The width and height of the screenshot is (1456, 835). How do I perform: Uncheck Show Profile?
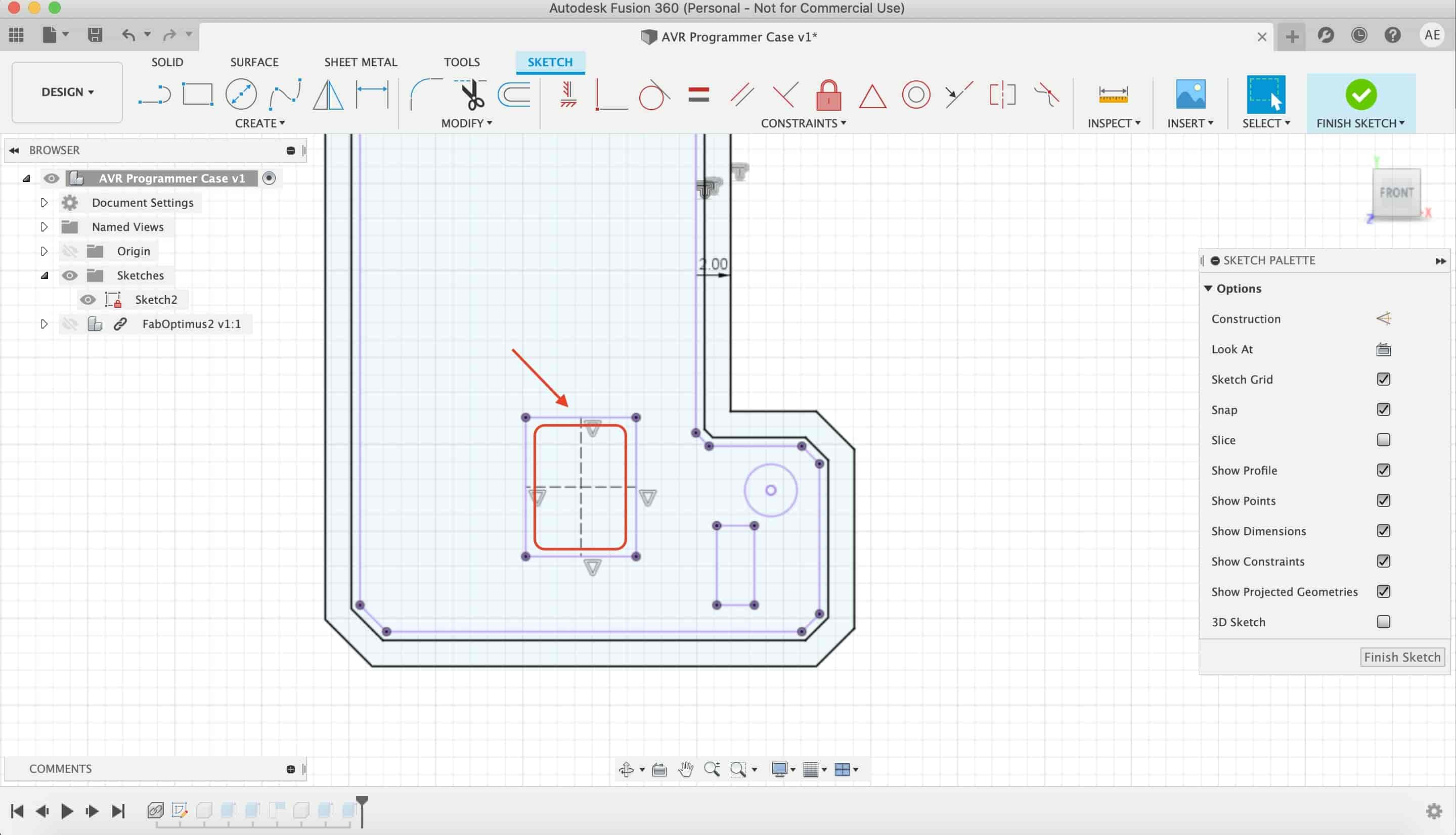[x=1383, y=470]
